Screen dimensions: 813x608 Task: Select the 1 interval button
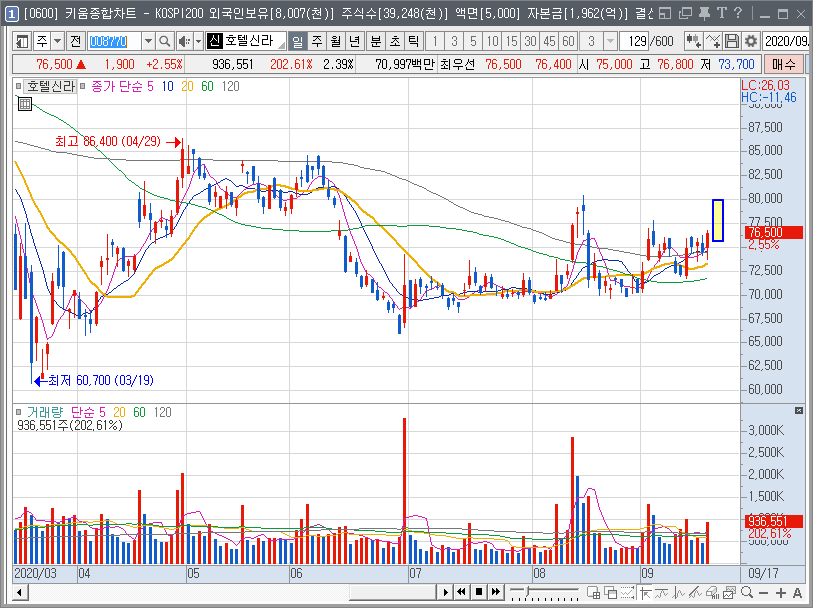(x=434, y=40)
